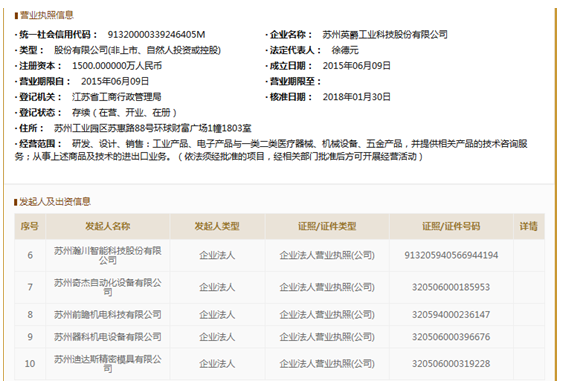Click the 发起人名称 column header
The image size is (561, 388).
click(108, 226)
